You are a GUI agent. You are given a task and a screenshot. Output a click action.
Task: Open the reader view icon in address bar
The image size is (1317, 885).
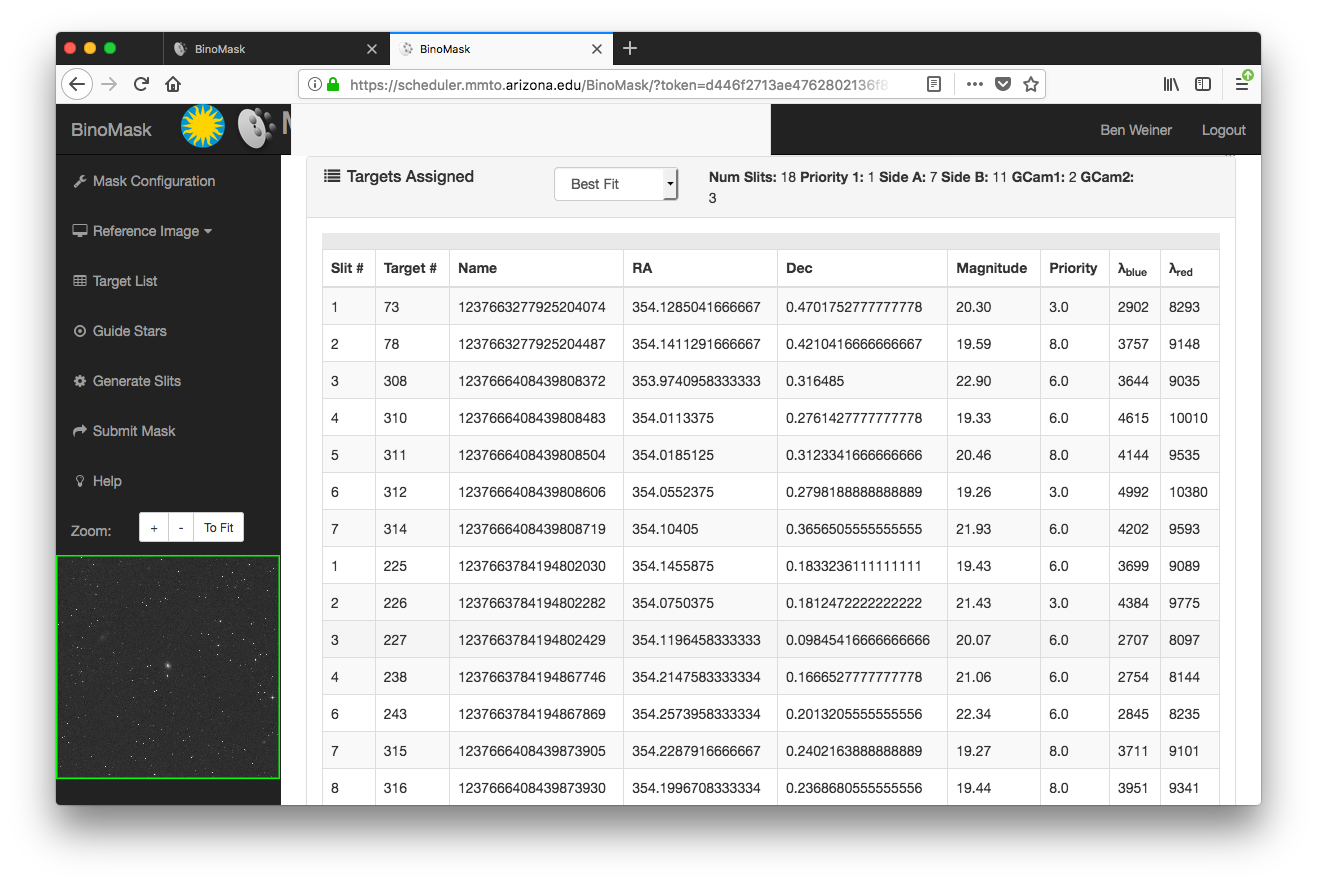[x=934, y=85]
